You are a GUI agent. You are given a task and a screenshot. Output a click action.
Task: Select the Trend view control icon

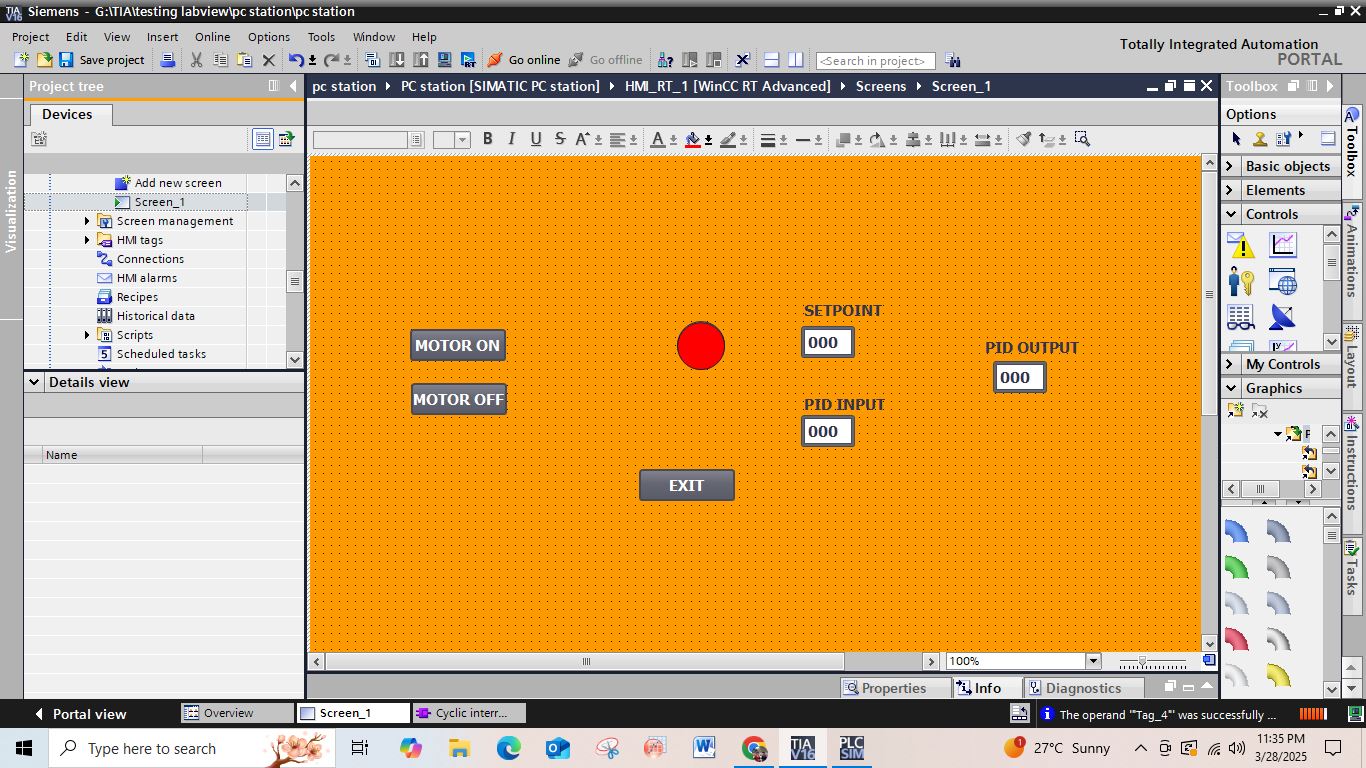click(1282, 245)
